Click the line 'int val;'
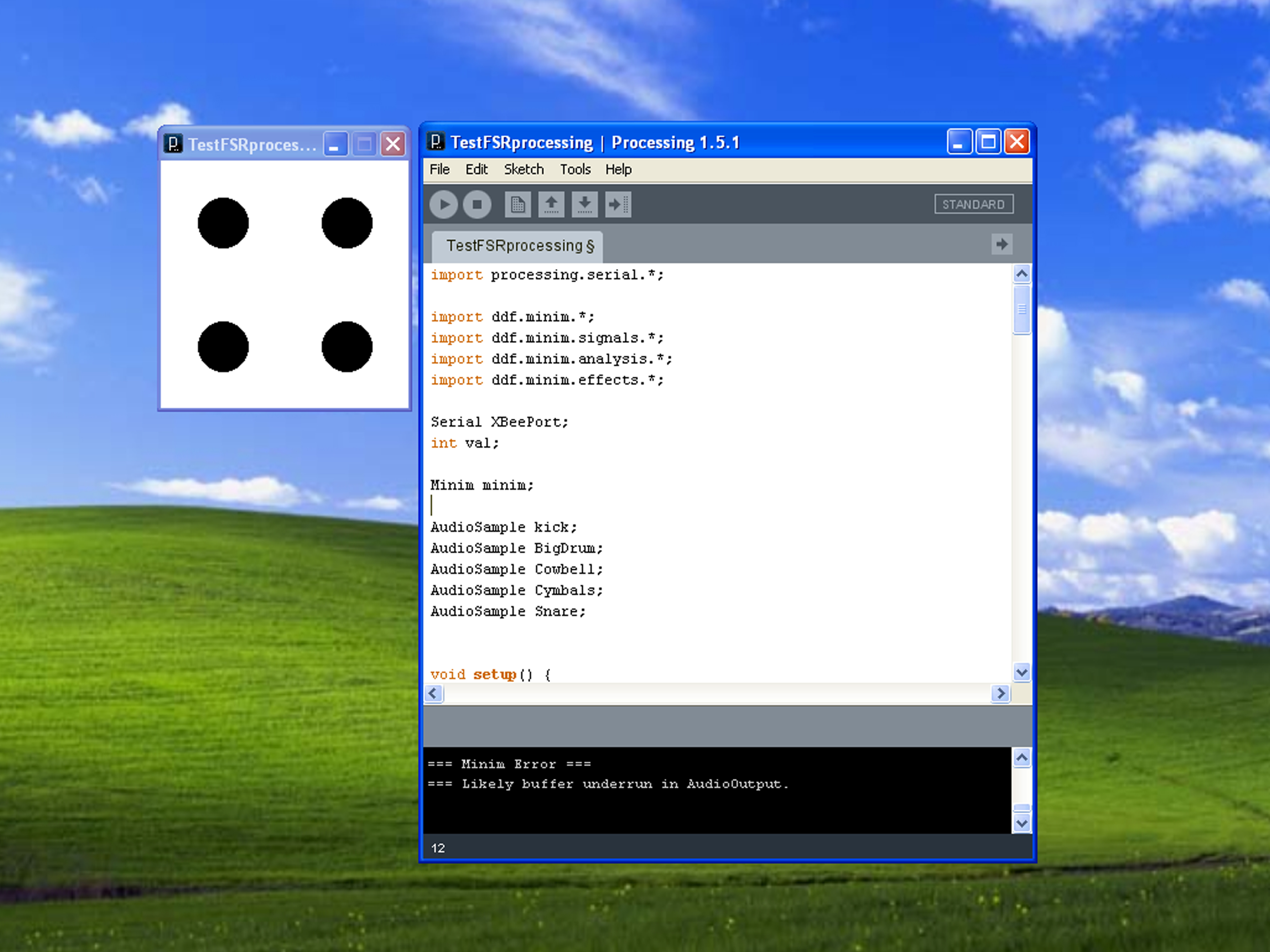Viewport: 1270px width, 952px height. click(465, 443)
